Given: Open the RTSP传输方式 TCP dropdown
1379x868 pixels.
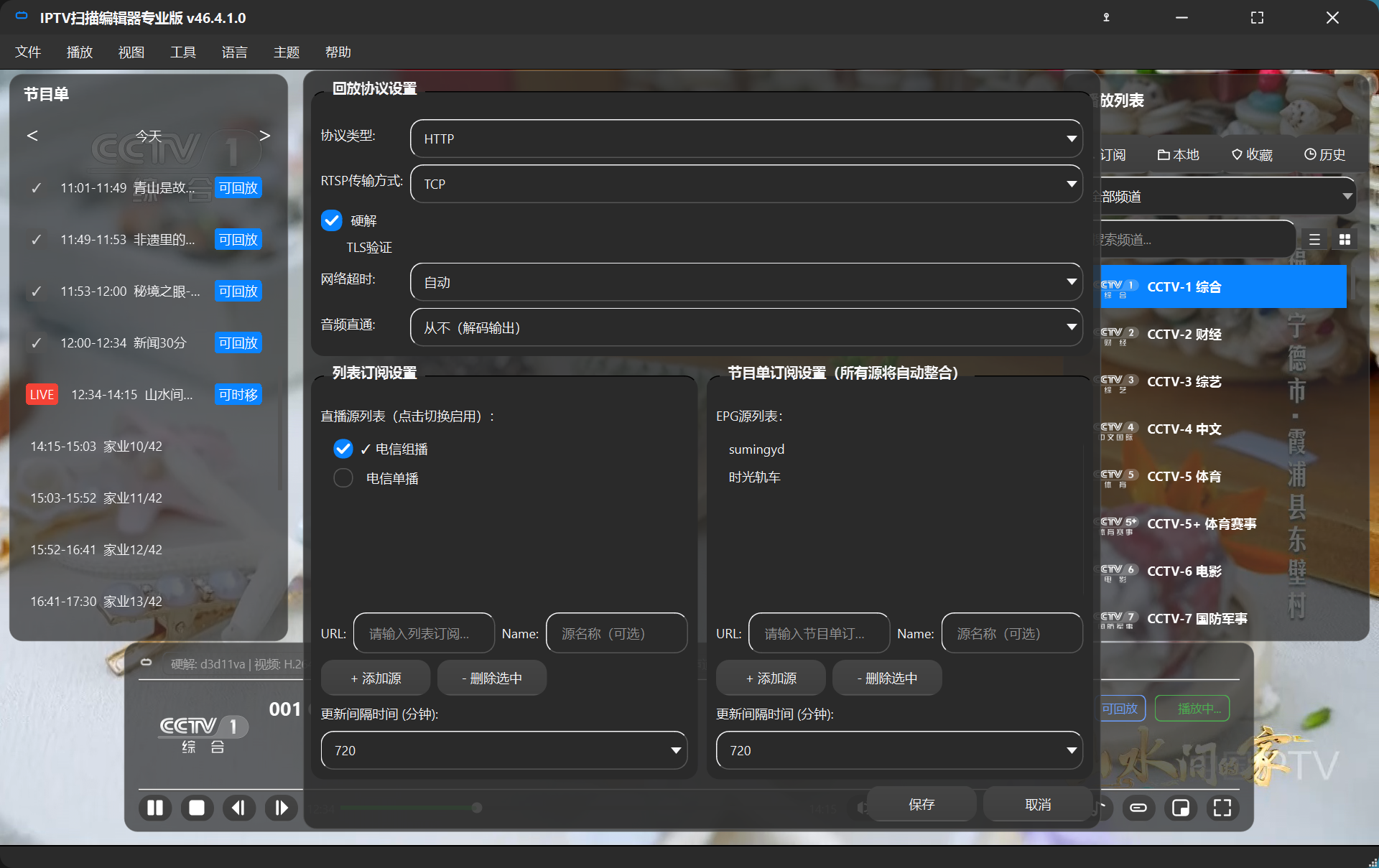Looking at the screenshot, I should pos(746,184).
